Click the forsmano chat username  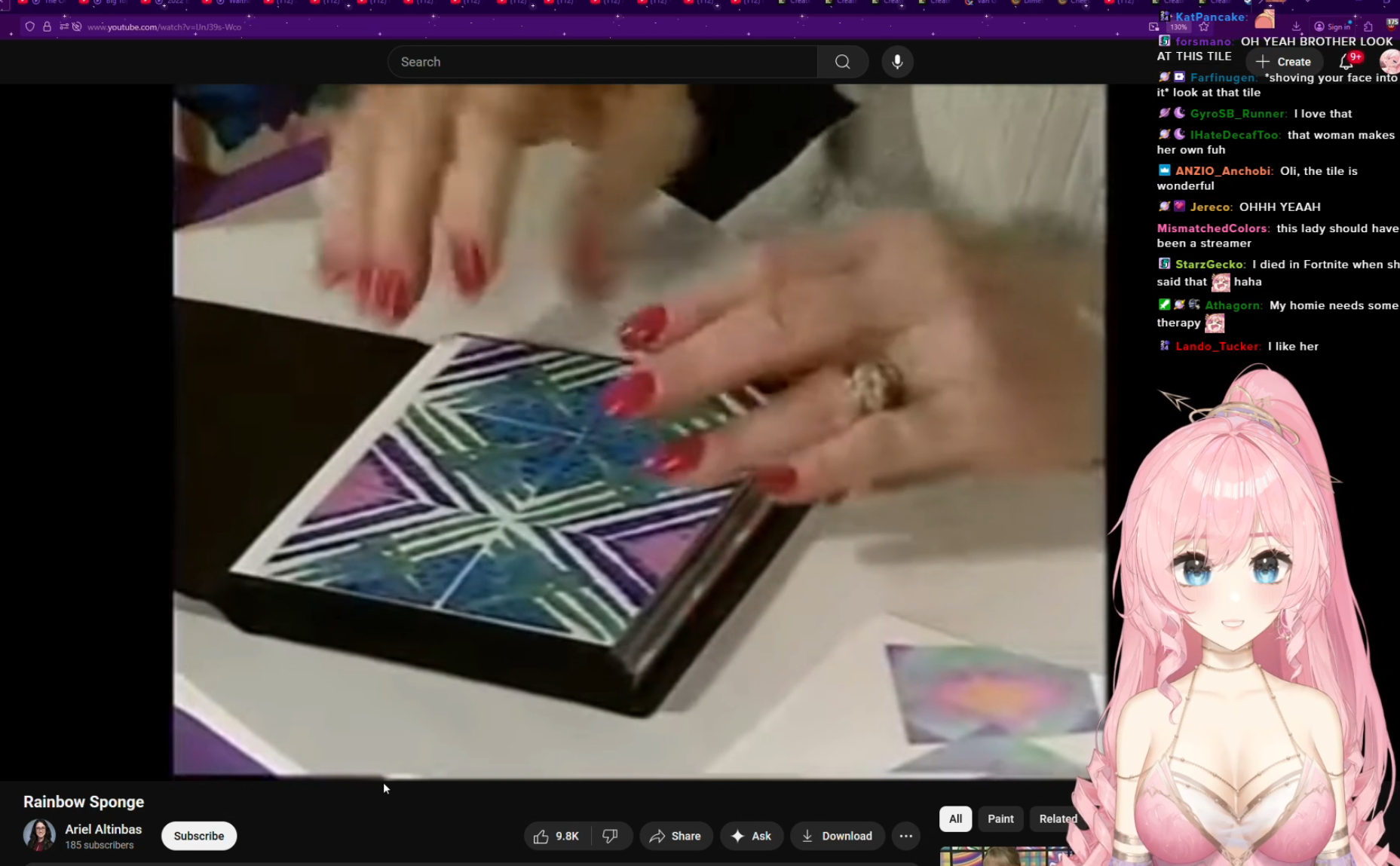(1203, 41)
